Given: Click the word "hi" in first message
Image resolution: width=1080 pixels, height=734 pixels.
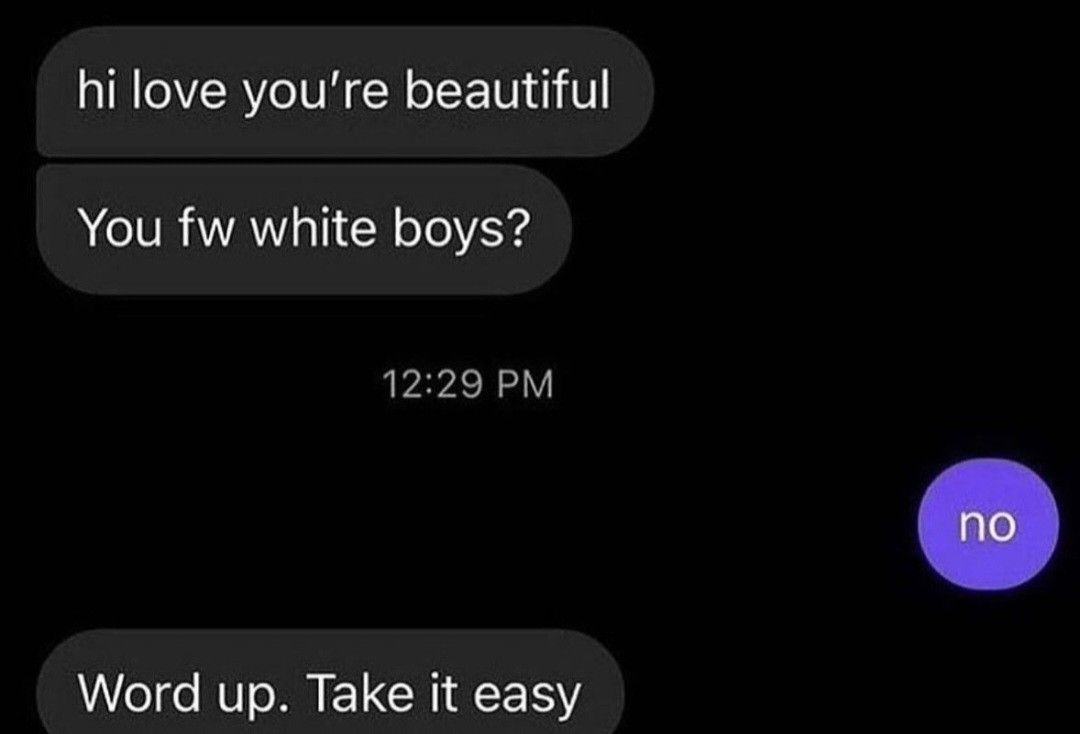Looking at the screenshot, I should (x=94, y=90).
